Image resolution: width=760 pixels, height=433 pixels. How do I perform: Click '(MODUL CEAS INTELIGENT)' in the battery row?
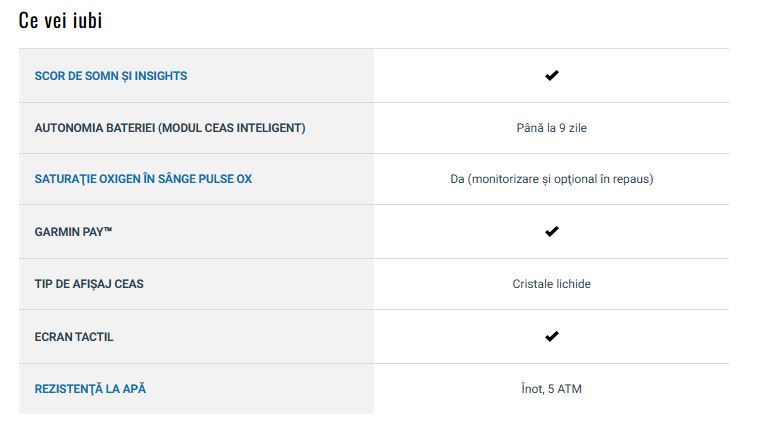pos(232,128)
